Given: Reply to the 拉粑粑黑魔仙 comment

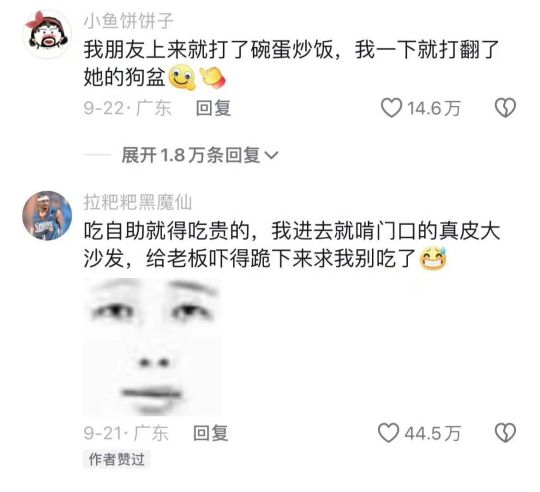Looking at the screenshot, I should [210, 433].
